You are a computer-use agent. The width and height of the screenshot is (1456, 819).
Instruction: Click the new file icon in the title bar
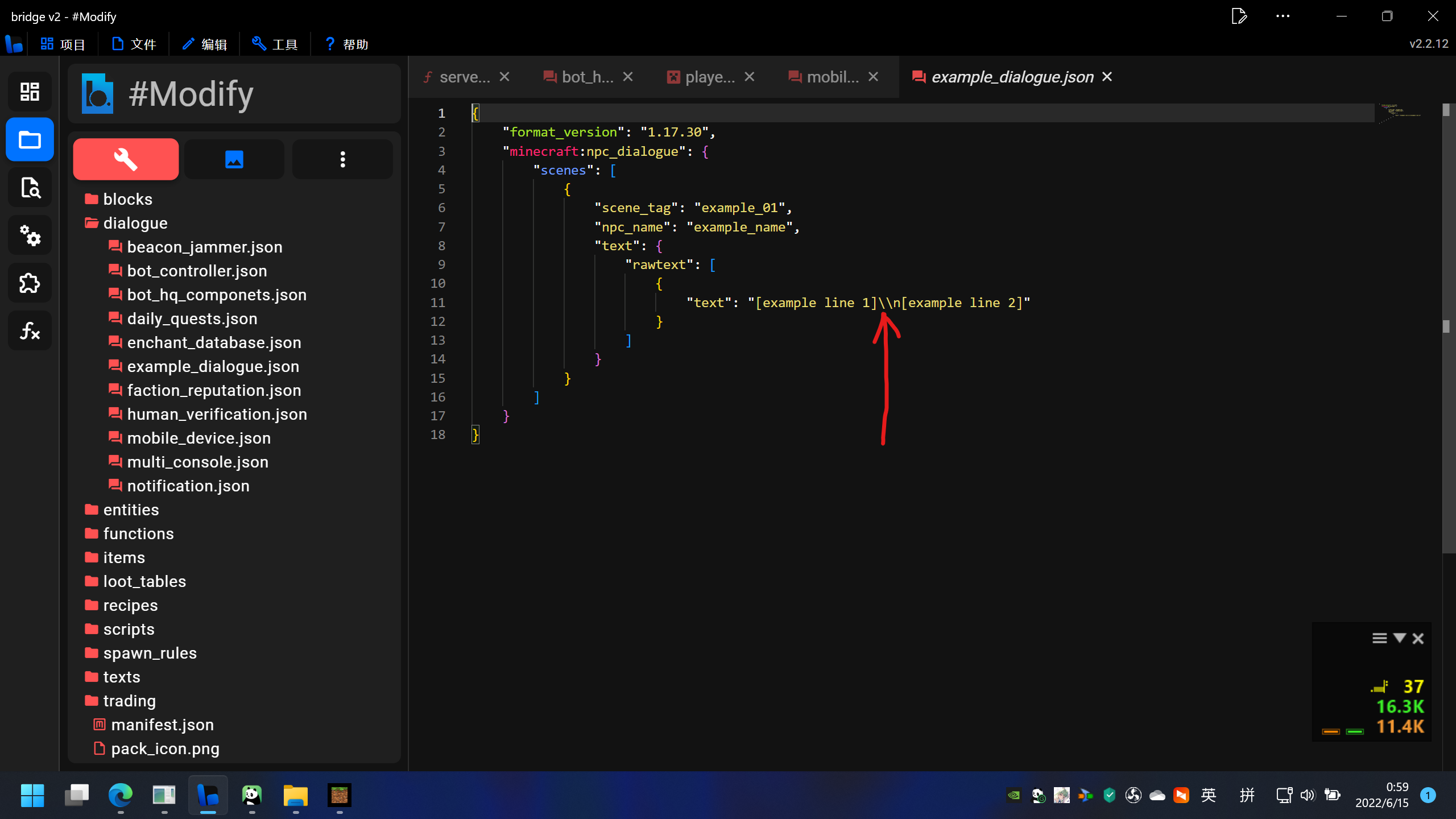(x=1240, y=16)
